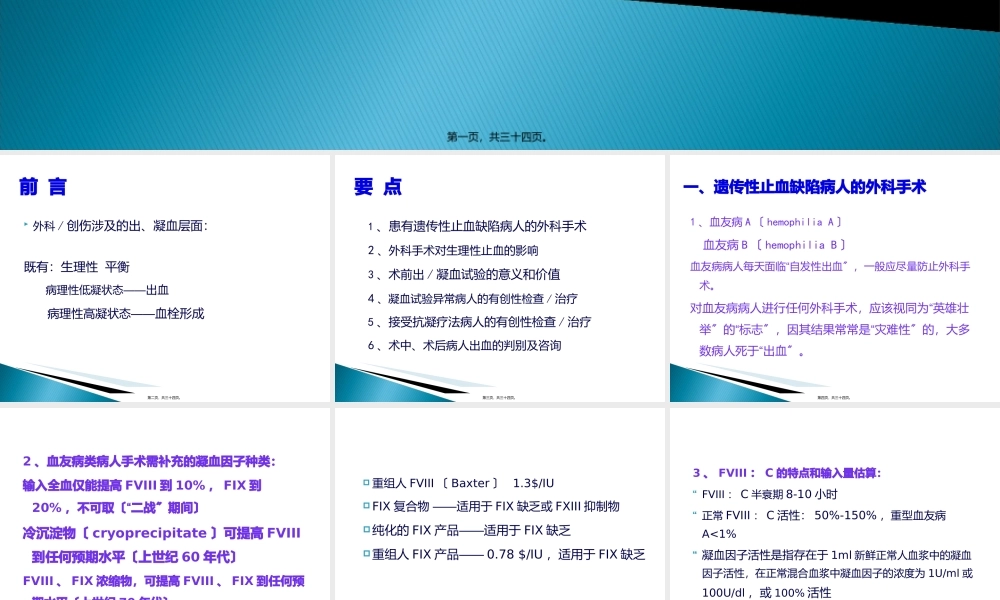This screenshot has width=1000, height=600.
Task: Click the 遗传性止血缺陷病人的外科手术 slide
Action: [x=832, y=280]
